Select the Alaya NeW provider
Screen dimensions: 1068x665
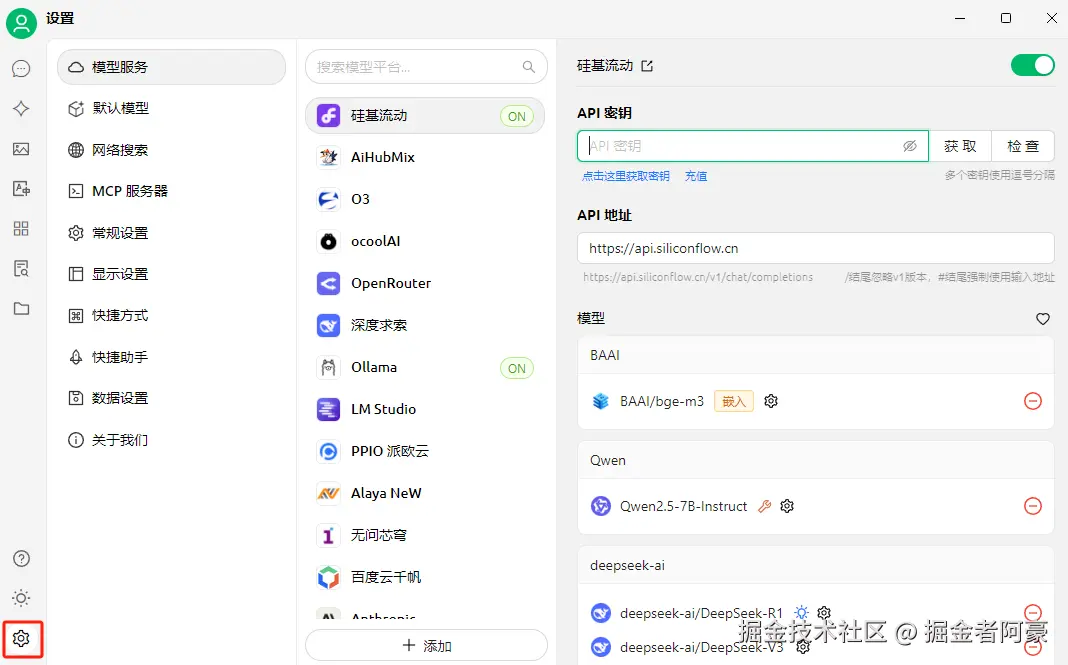click(x=425, y=493)
